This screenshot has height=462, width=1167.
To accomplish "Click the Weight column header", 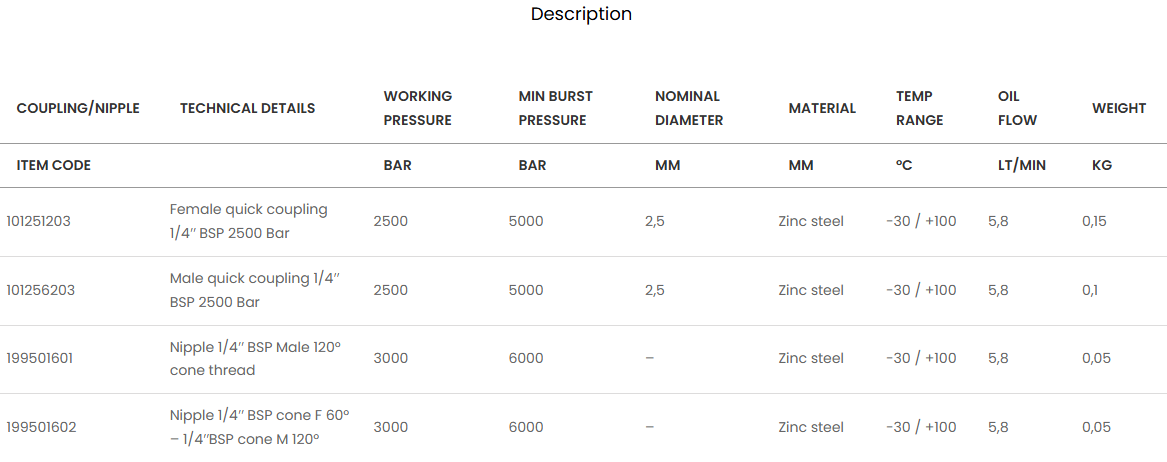I will [1119, 108].
